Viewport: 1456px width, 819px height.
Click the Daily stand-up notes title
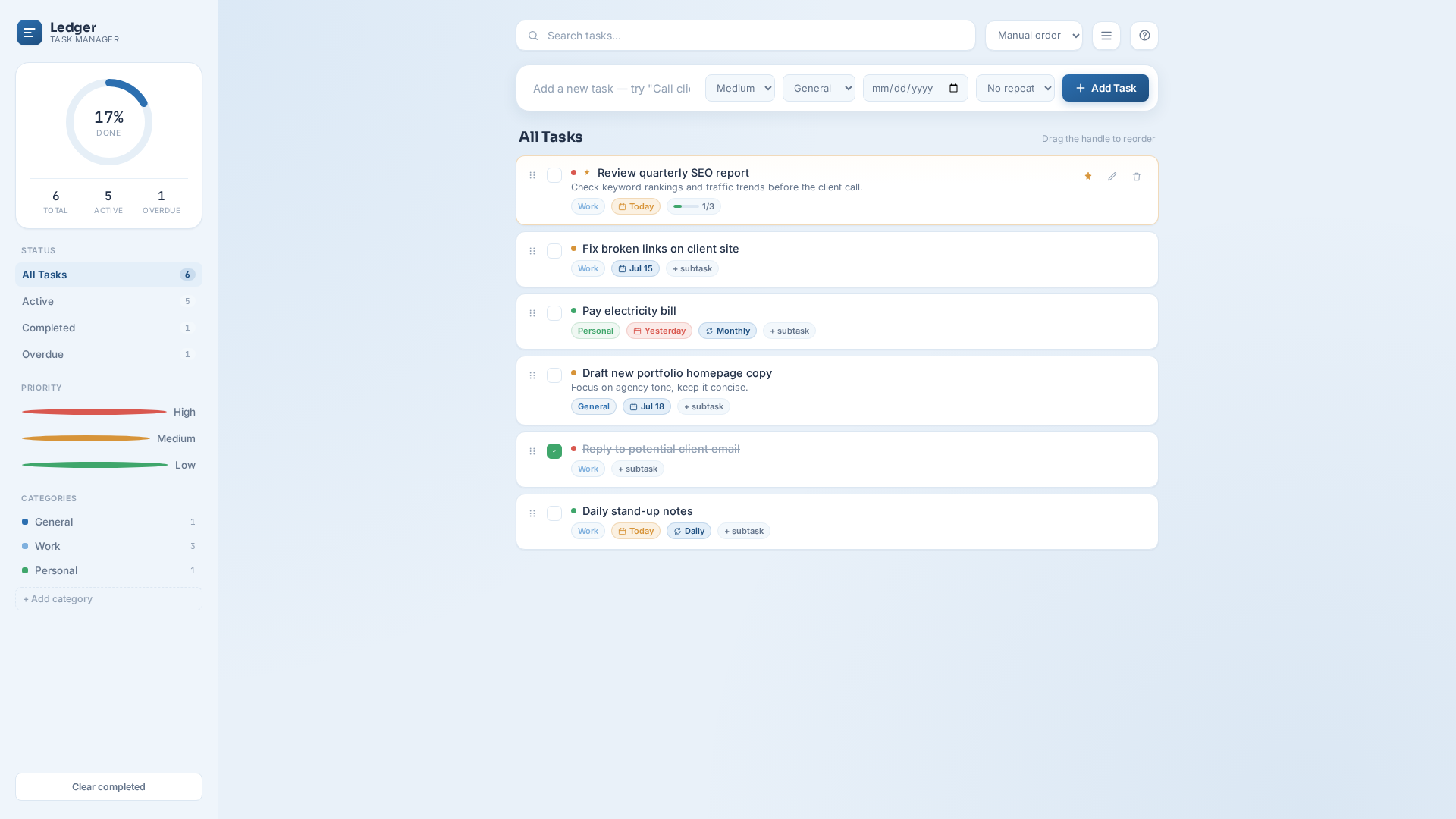tap(638, 511)
